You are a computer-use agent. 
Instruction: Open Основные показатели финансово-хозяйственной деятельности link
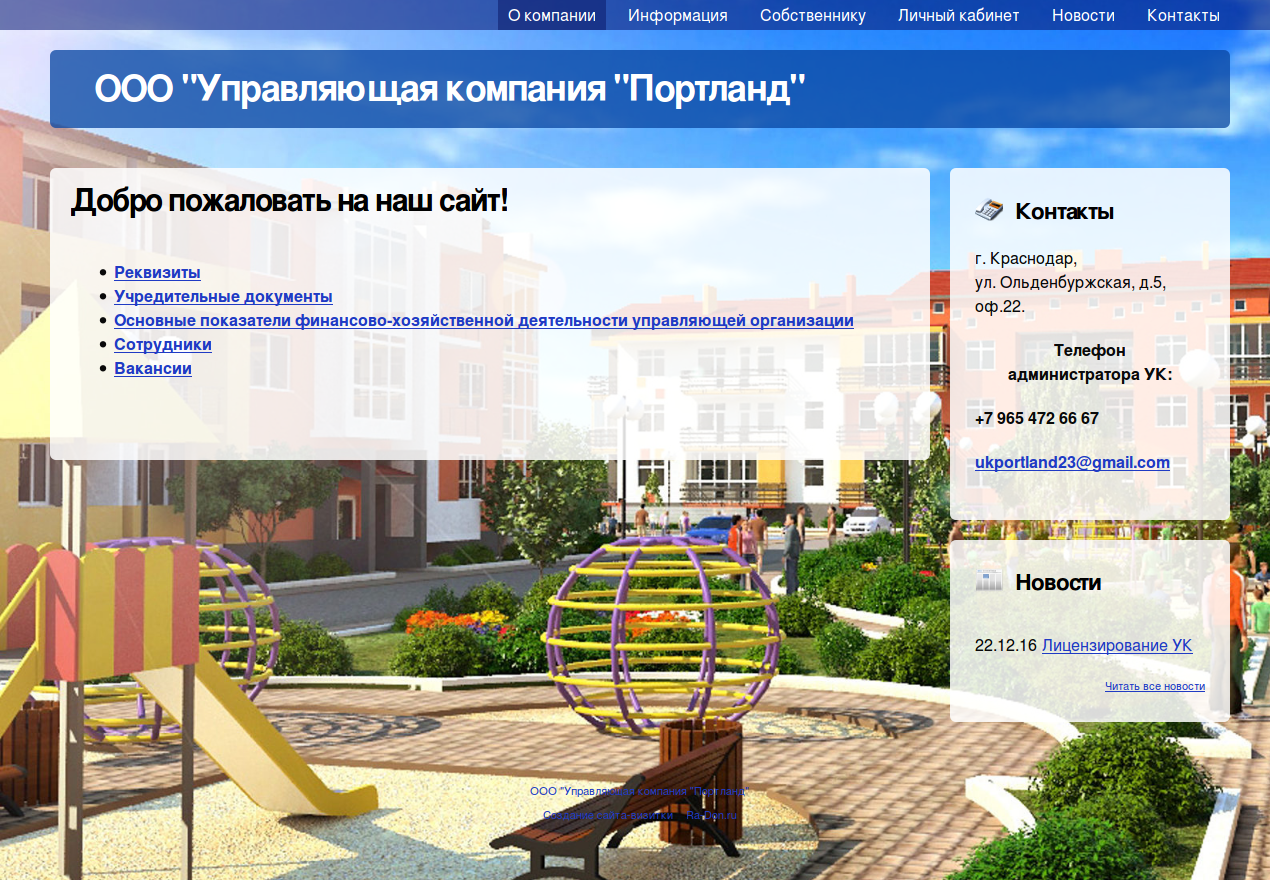point(483,320)
